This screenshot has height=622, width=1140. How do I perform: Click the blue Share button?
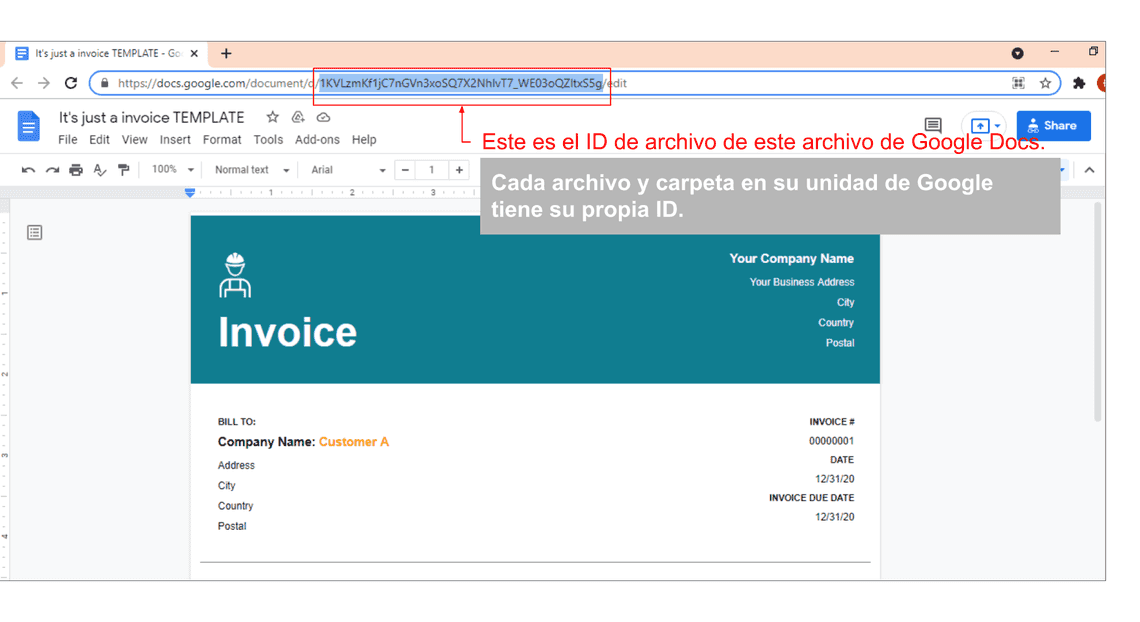[x=1053, y=126]
